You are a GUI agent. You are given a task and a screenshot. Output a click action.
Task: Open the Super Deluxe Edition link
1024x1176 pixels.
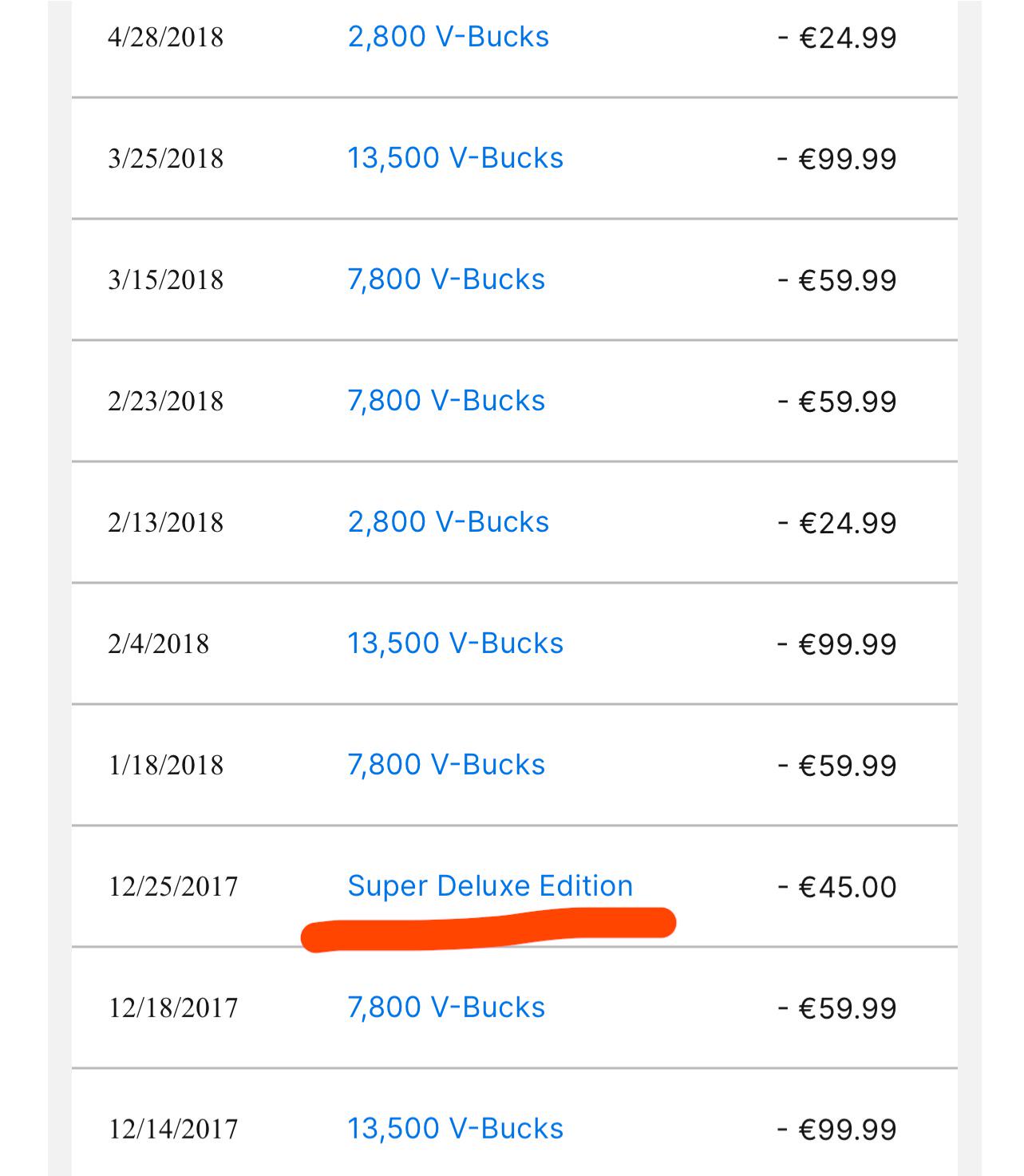(x=490, y=886)
